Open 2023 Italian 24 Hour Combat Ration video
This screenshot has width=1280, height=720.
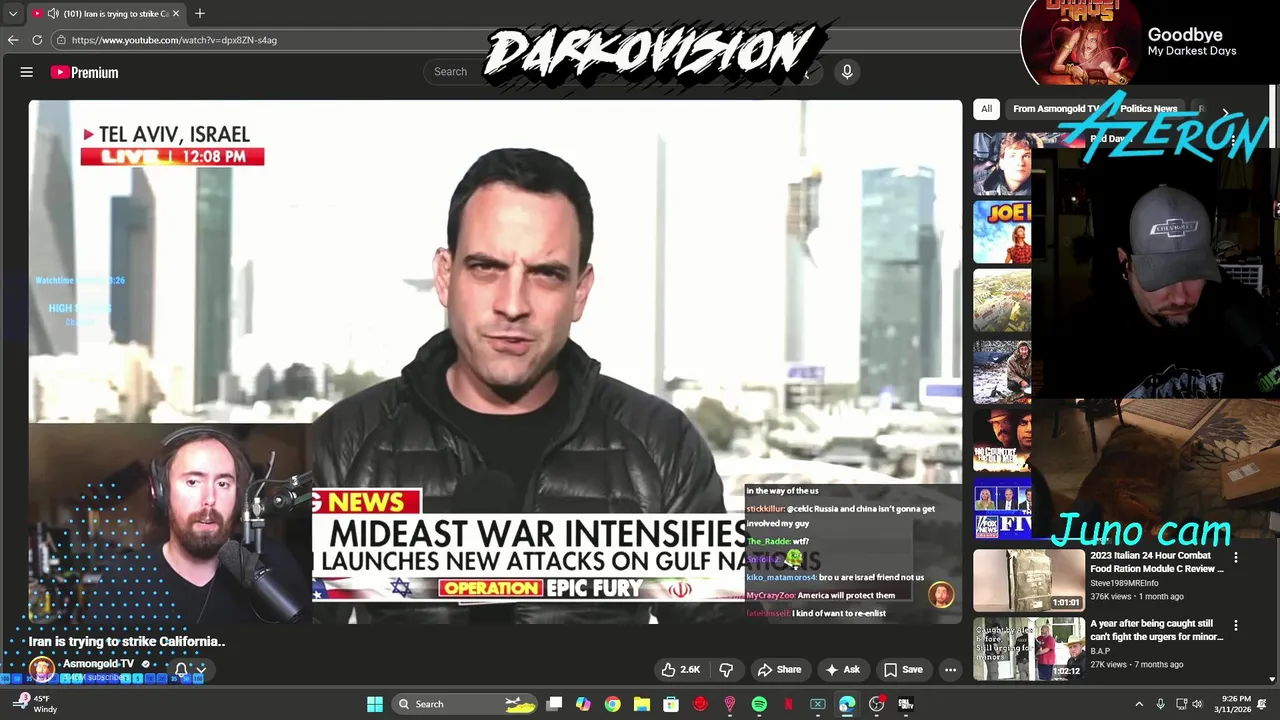coord(1157,562)
